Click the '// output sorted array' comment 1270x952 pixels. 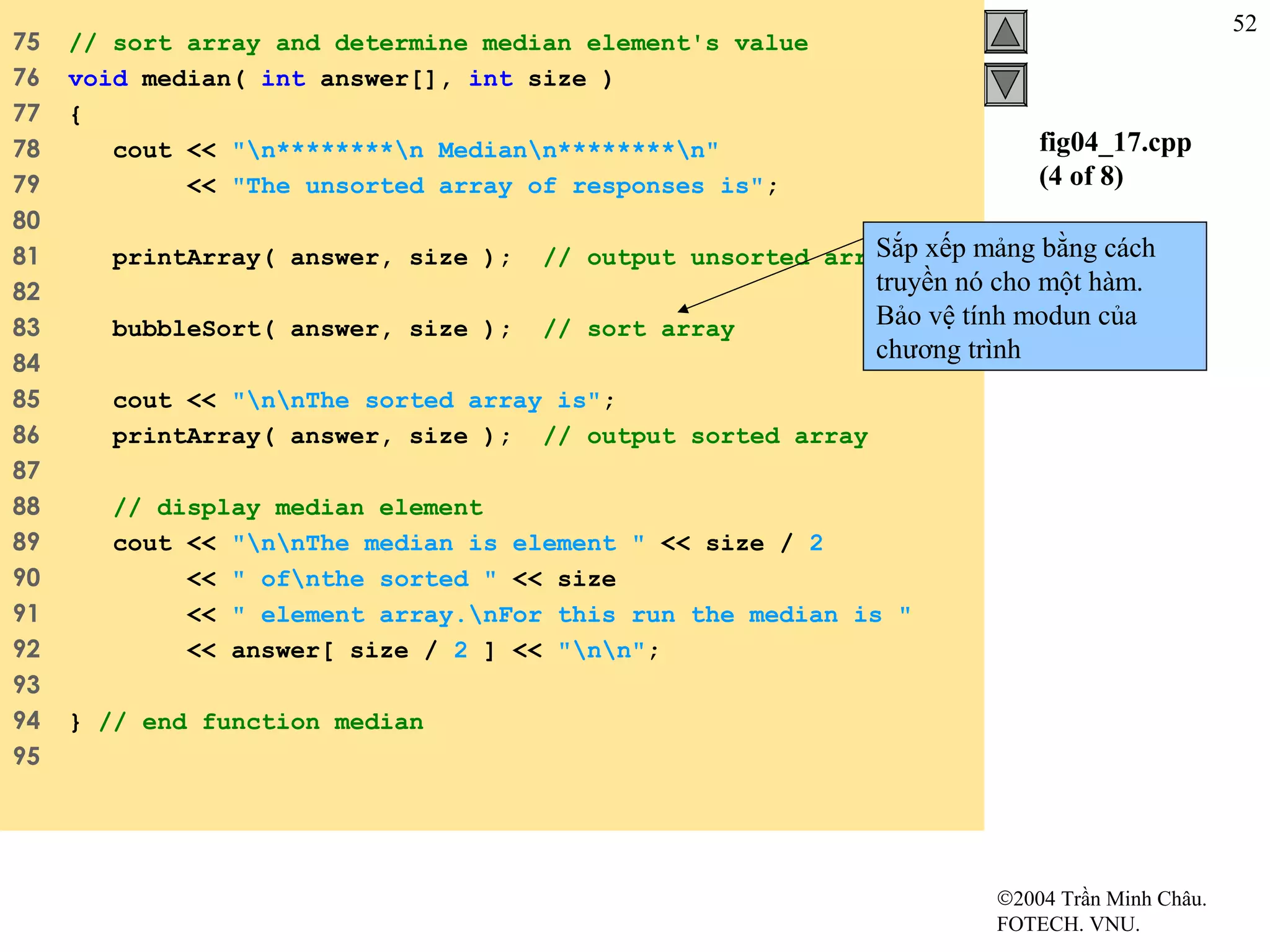[x=706, y=436]
